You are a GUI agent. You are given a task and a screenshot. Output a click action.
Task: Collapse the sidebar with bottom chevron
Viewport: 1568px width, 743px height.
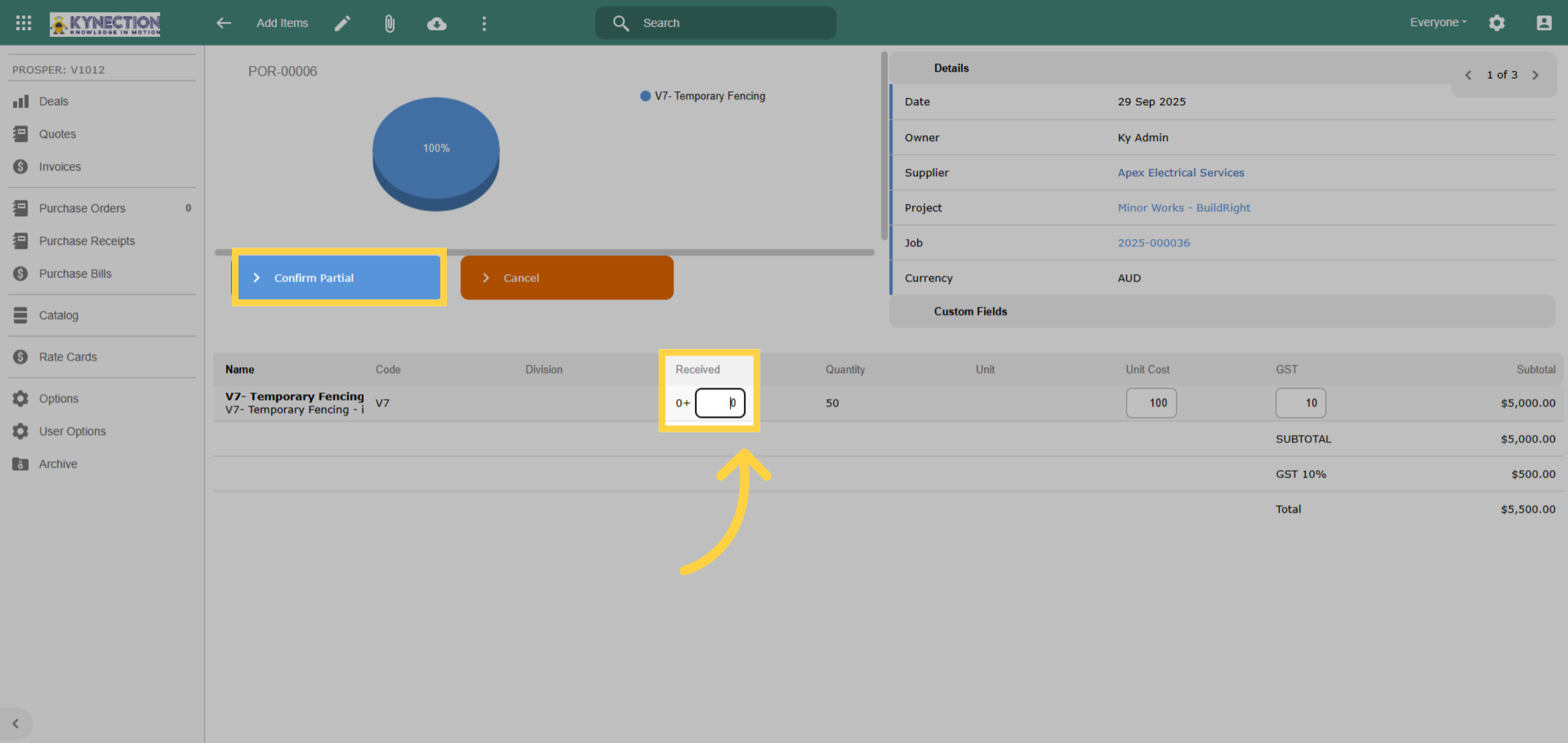click(x=16, y=723)
